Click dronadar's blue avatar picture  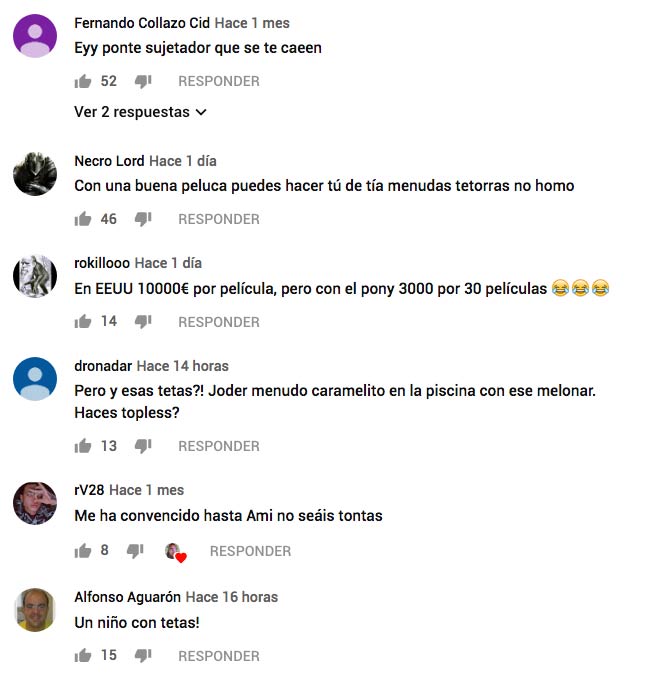(35, 379)
